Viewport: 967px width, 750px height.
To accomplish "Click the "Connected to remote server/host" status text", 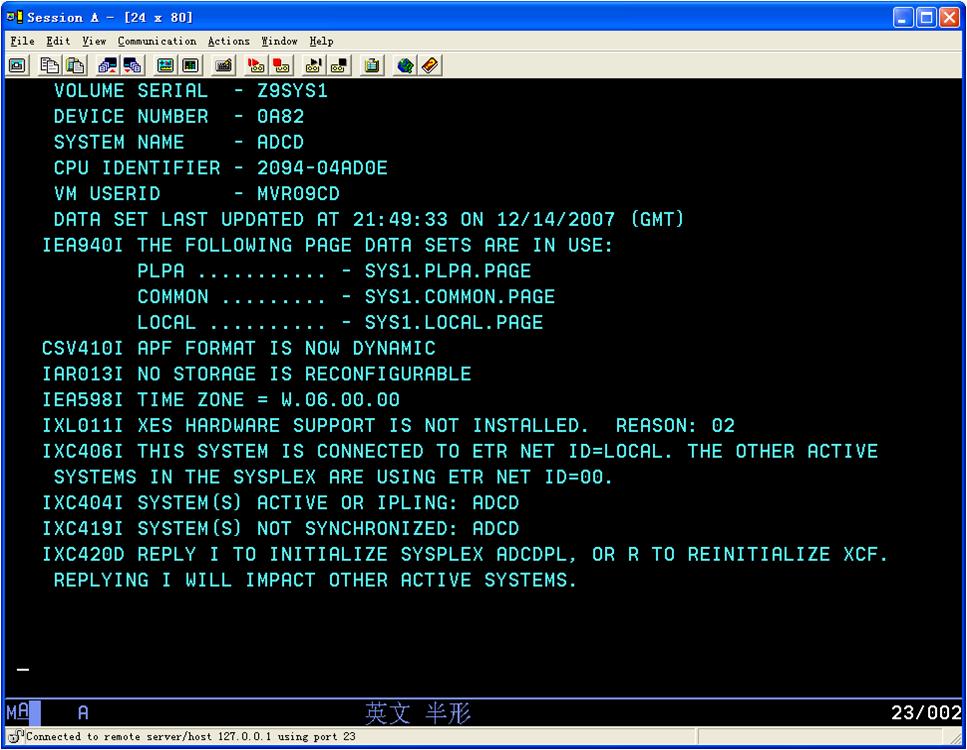I will (x=191, y=736).
